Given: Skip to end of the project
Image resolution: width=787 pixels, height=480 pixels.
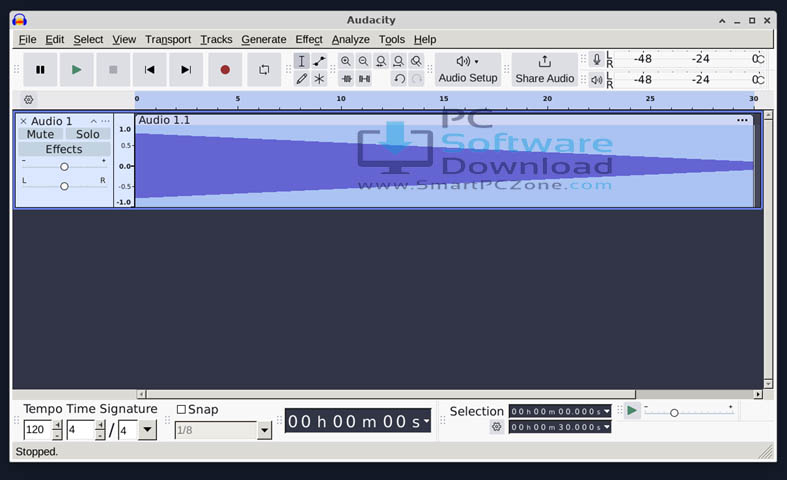Looking at the screenshot, I should pyautogui.click(x=186, y=70).
